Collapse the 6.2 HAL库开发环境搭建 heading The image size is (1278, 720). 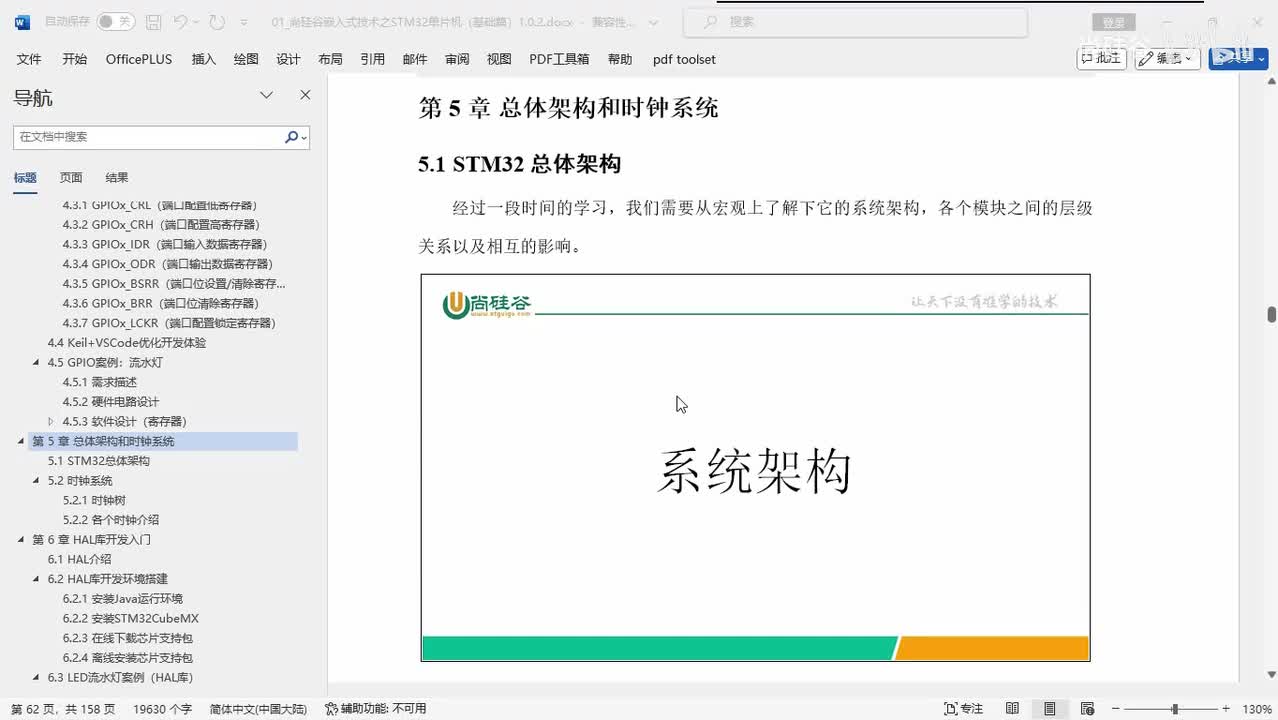click(37, 579)
